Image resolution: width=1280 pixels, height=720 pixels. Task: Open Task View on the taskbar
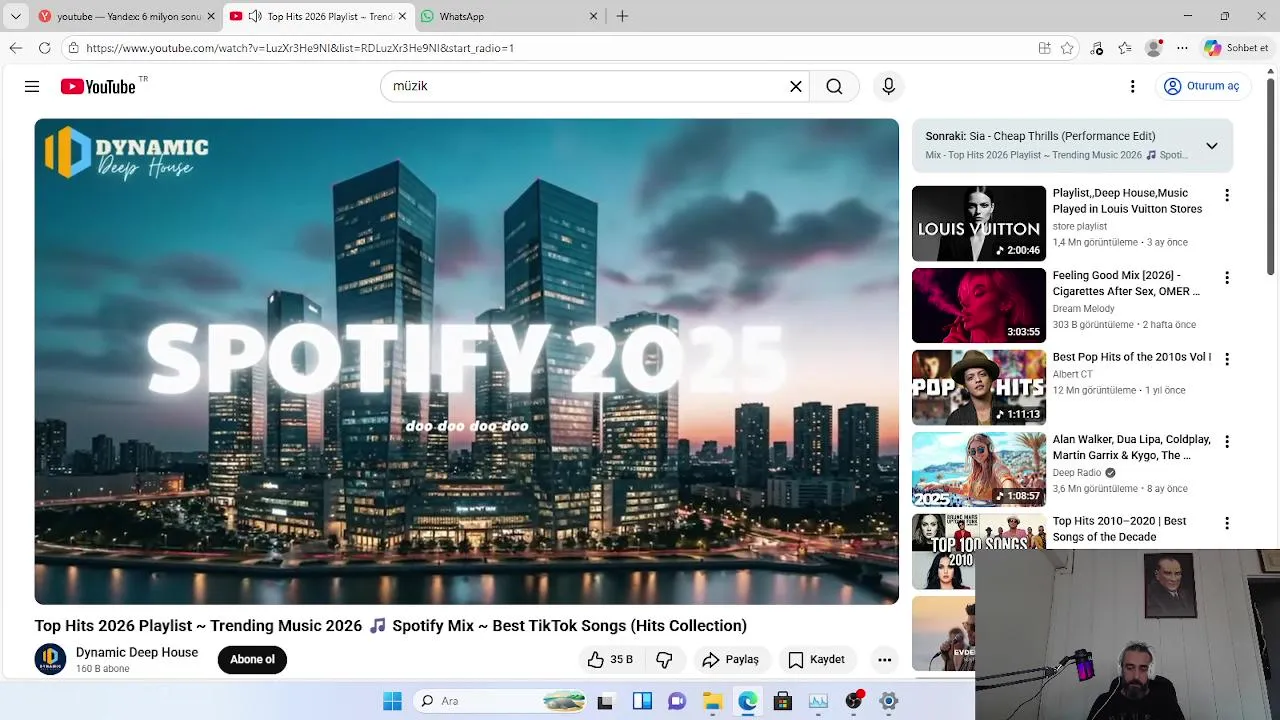point(605,701)
